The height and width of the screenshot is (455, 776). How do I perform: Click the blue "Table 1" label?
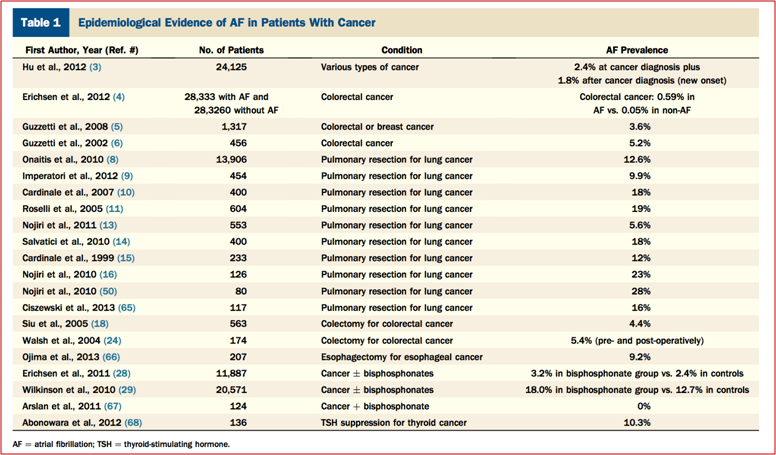35,21
